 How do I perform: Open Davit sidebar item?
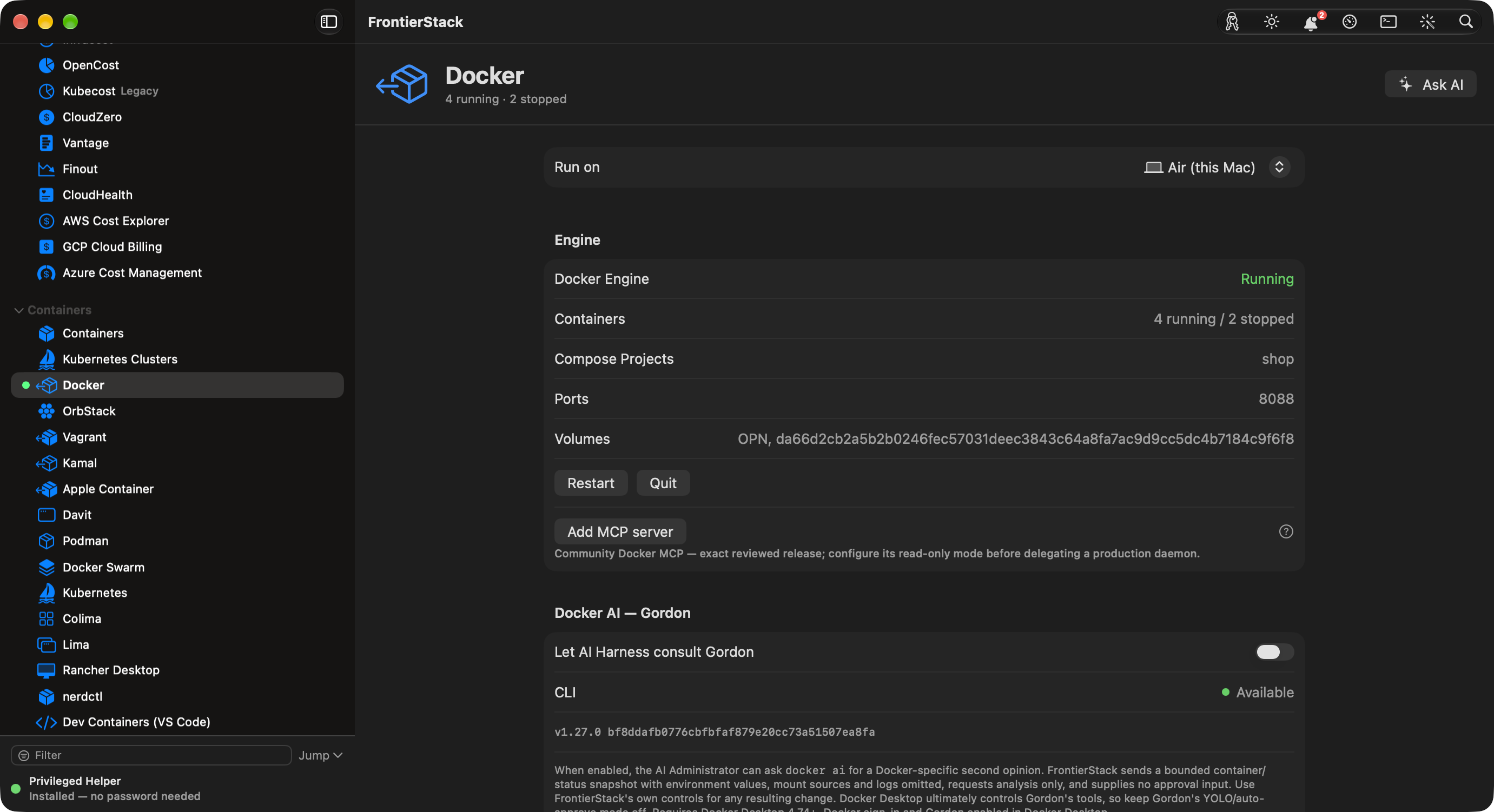pyautogui.click(x=177, y=515)
